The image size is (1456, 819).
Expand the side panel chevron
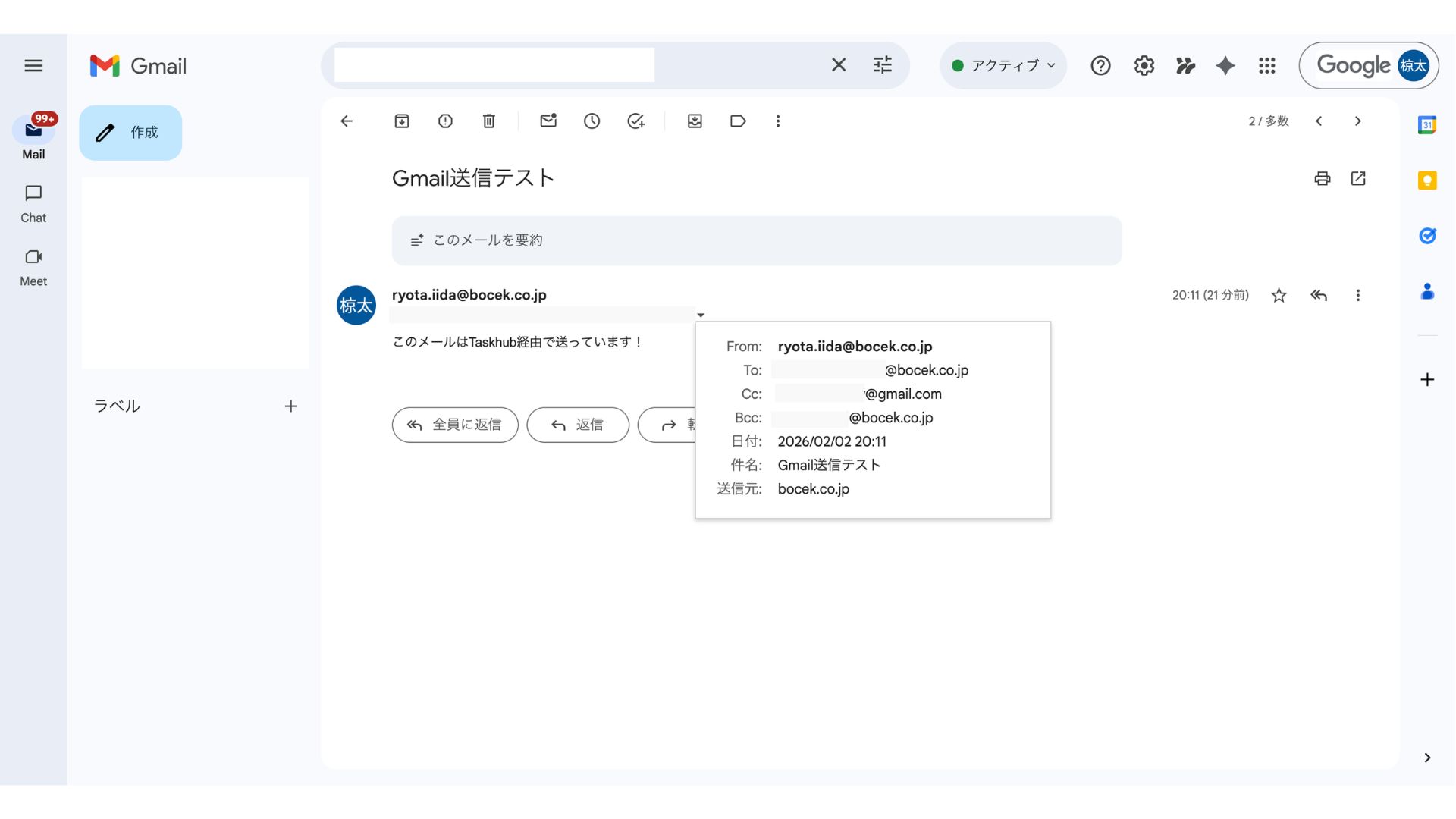(x=1427, y=758)
